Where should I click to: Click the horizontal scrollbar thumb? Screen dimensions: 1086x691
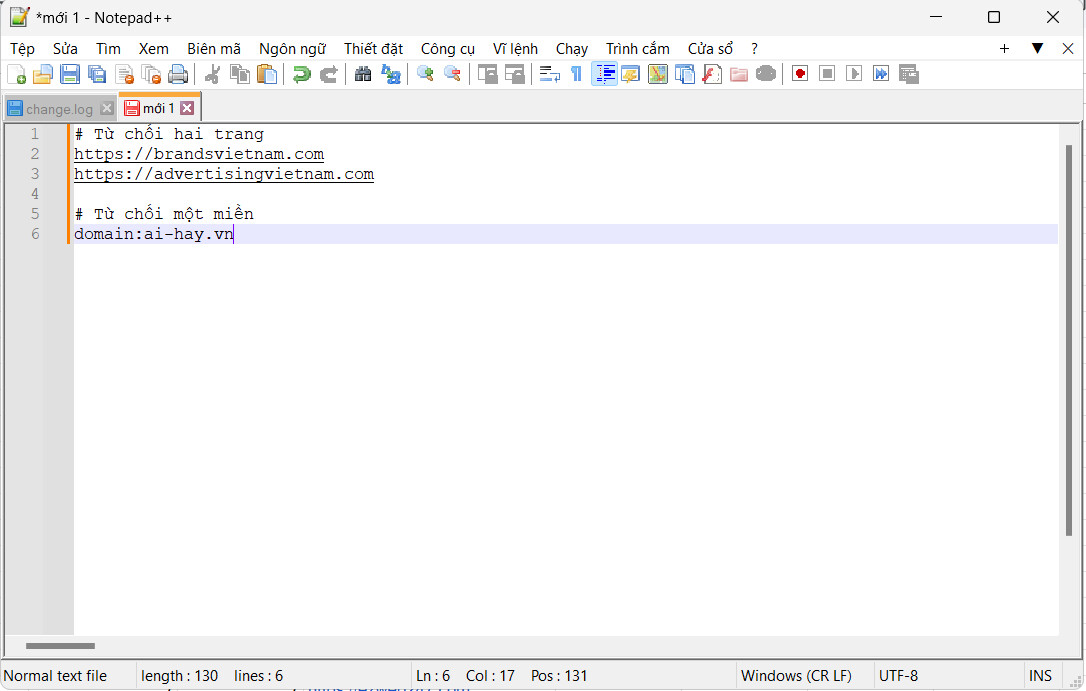point(60,646)
